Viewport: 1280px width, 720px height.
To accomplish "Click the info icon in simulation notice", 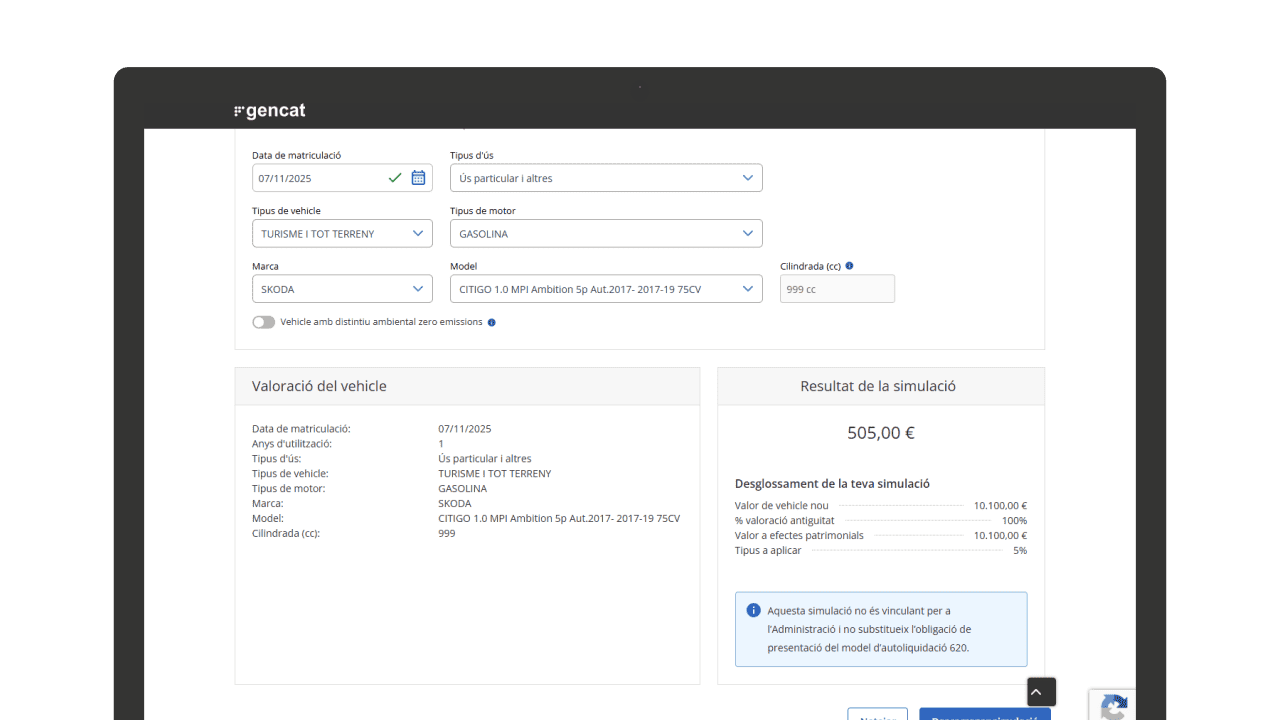I will (753, 610).
